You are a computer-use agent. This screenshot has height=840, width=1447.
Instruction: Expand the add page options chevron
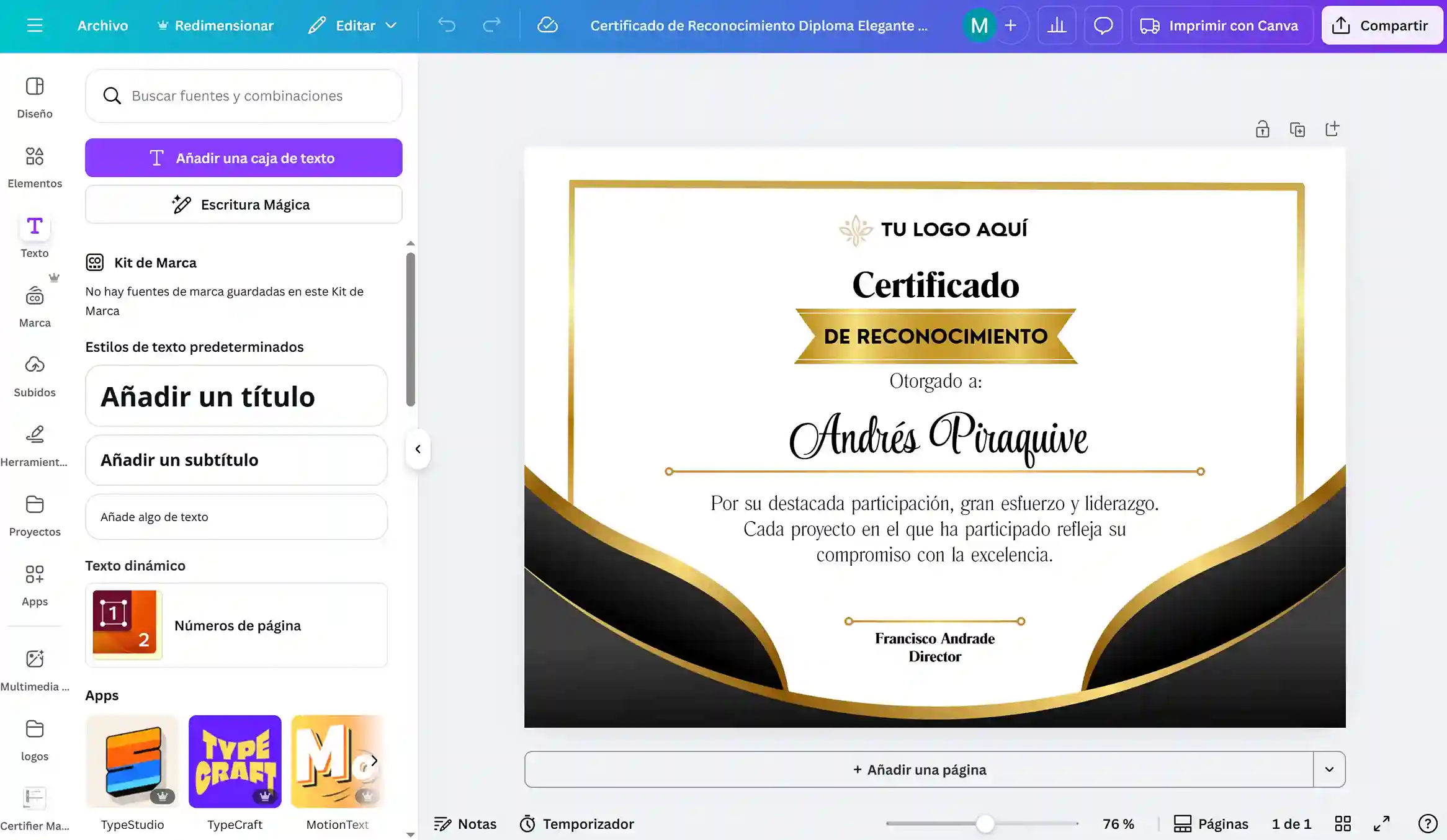pos(1329,769)
